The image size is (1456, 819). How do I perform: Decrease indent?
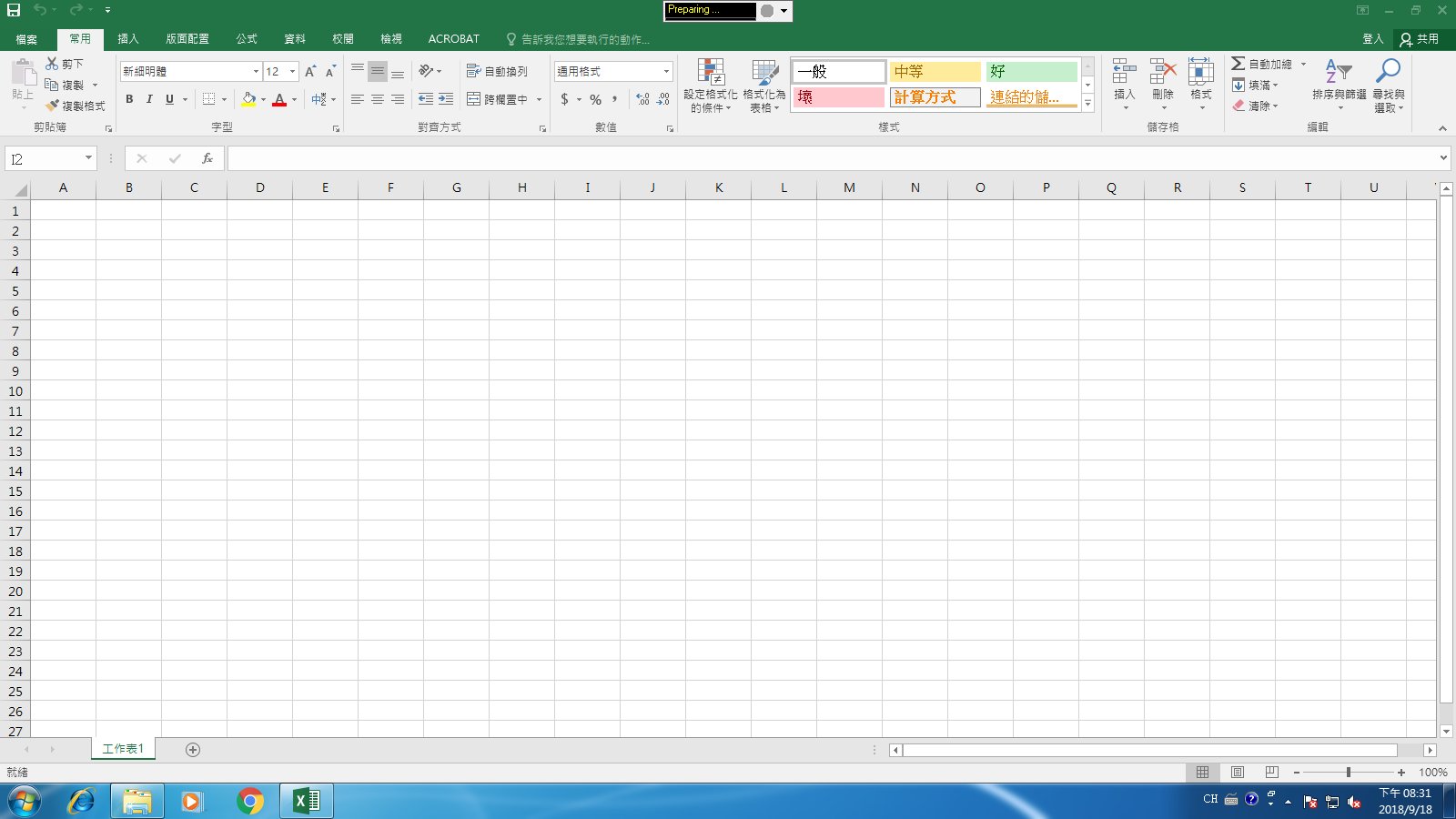coord(426,99)
